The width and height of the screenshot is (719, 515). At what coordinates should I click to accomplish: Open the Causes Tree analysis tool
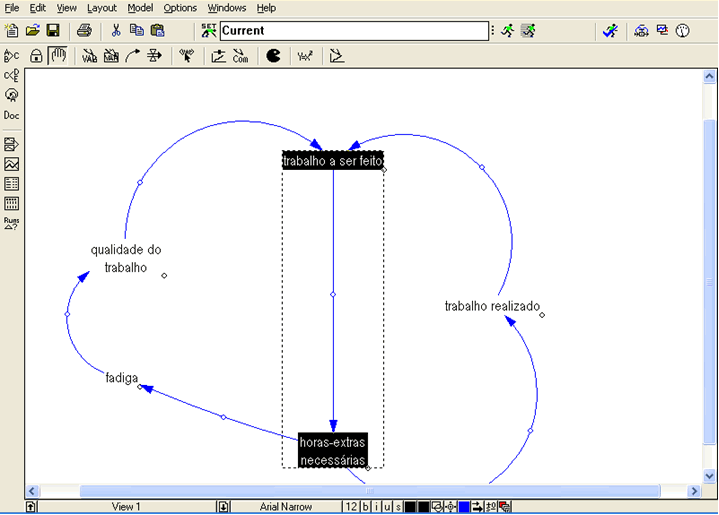[x=12, y=74]
